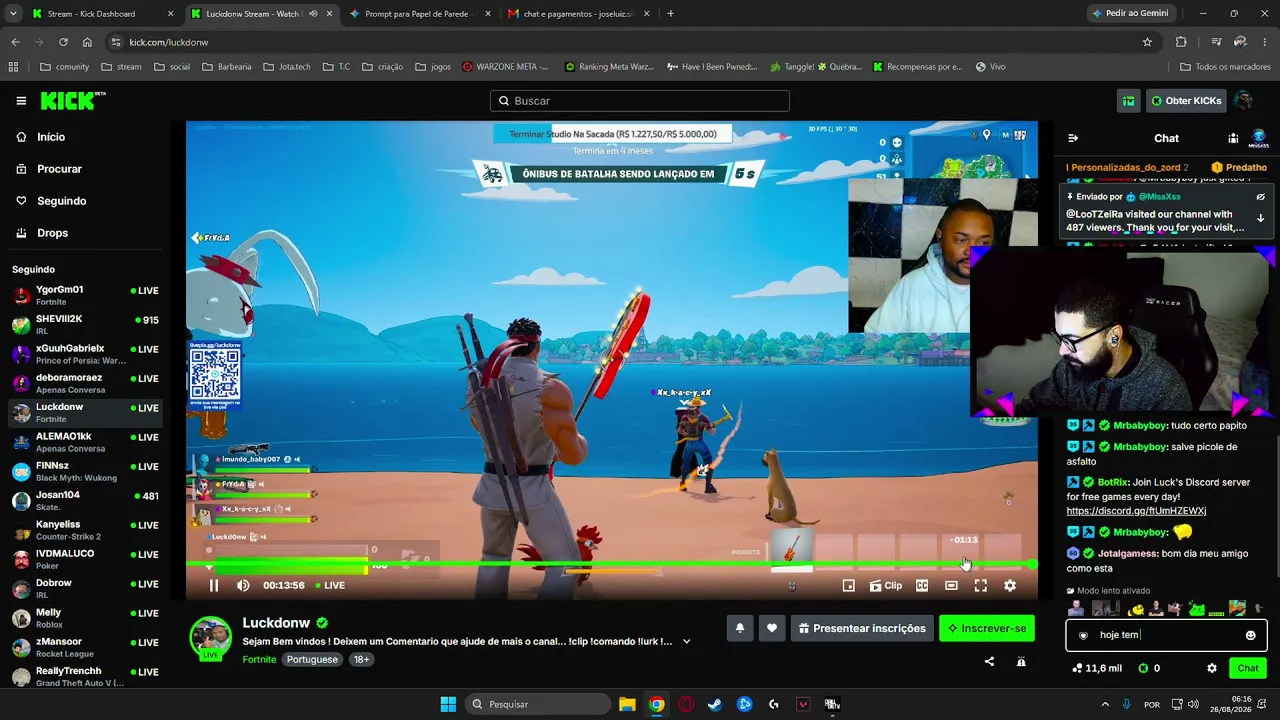Viewport: 1280px width, 720px height.
Task: Open Drops in the sidebar
Action: point(52,233)
